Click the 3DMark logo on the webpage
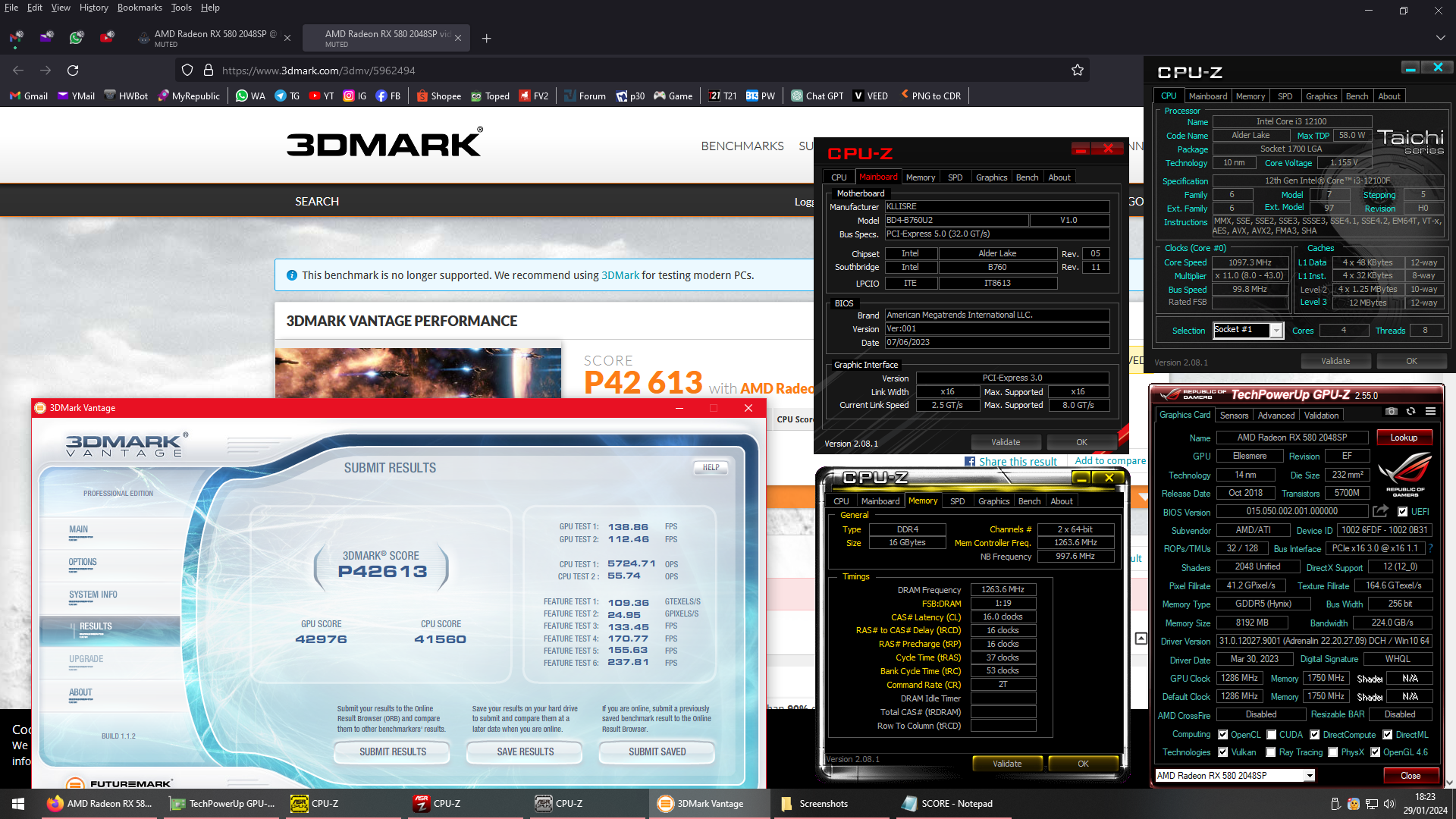 [384, 143]
